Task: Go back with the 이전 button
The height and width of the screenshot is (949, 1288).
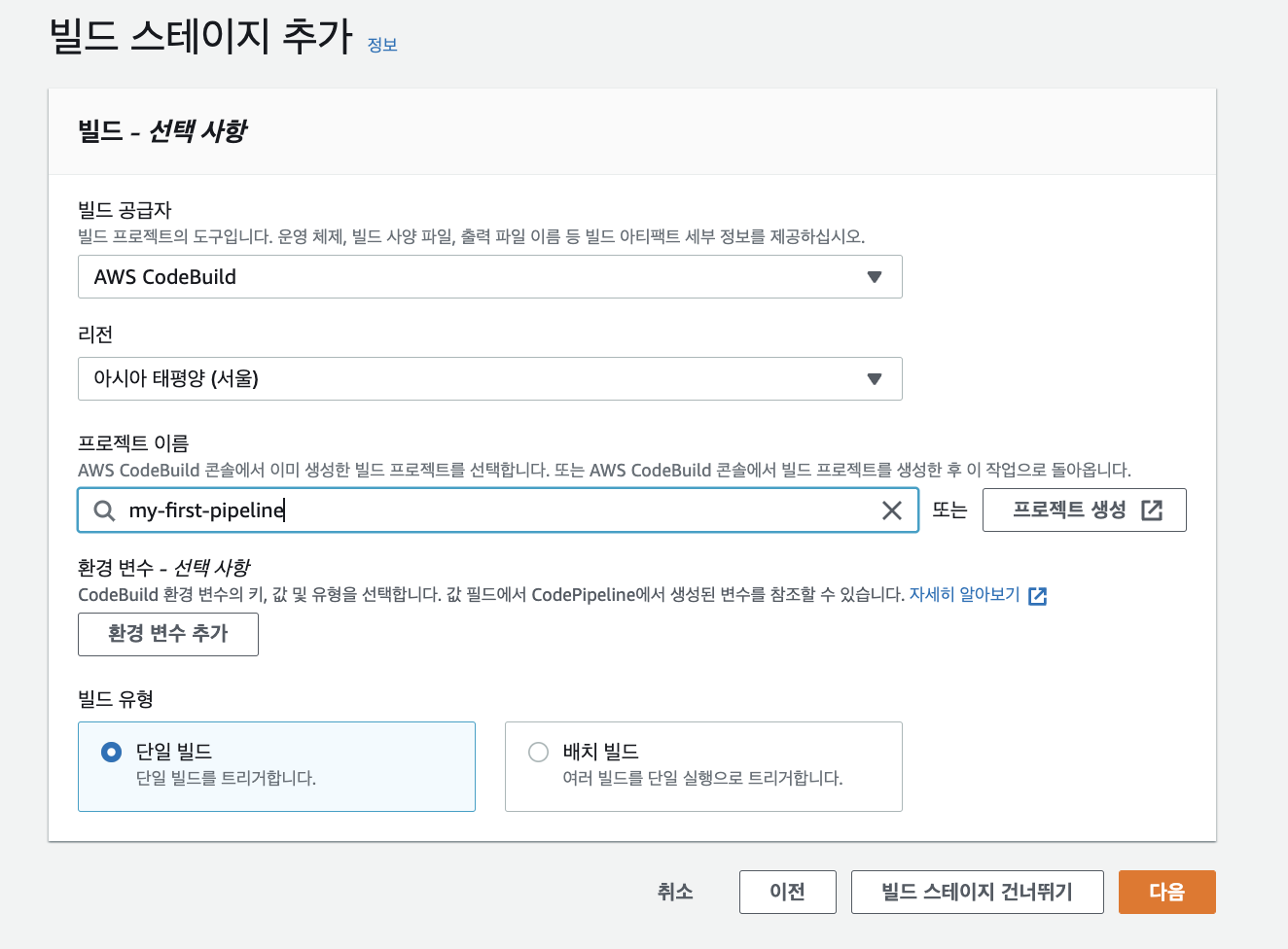Action: click(x=788, y=892)
